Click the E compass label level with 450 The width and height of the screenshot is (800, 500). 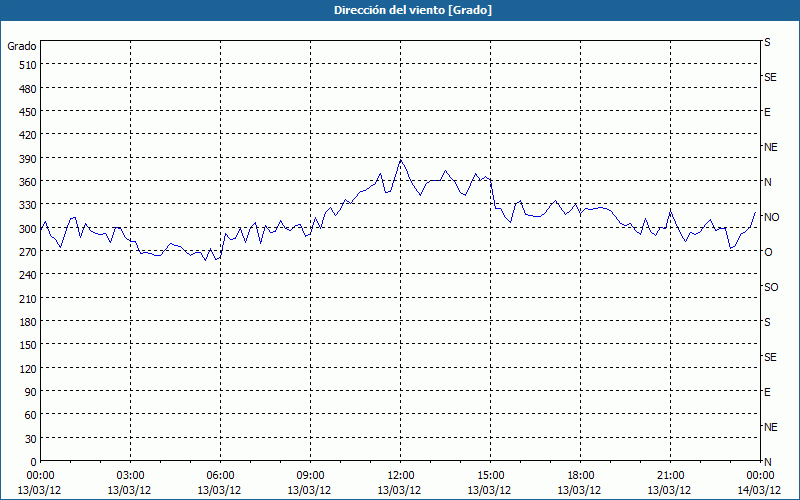[767, 112]
